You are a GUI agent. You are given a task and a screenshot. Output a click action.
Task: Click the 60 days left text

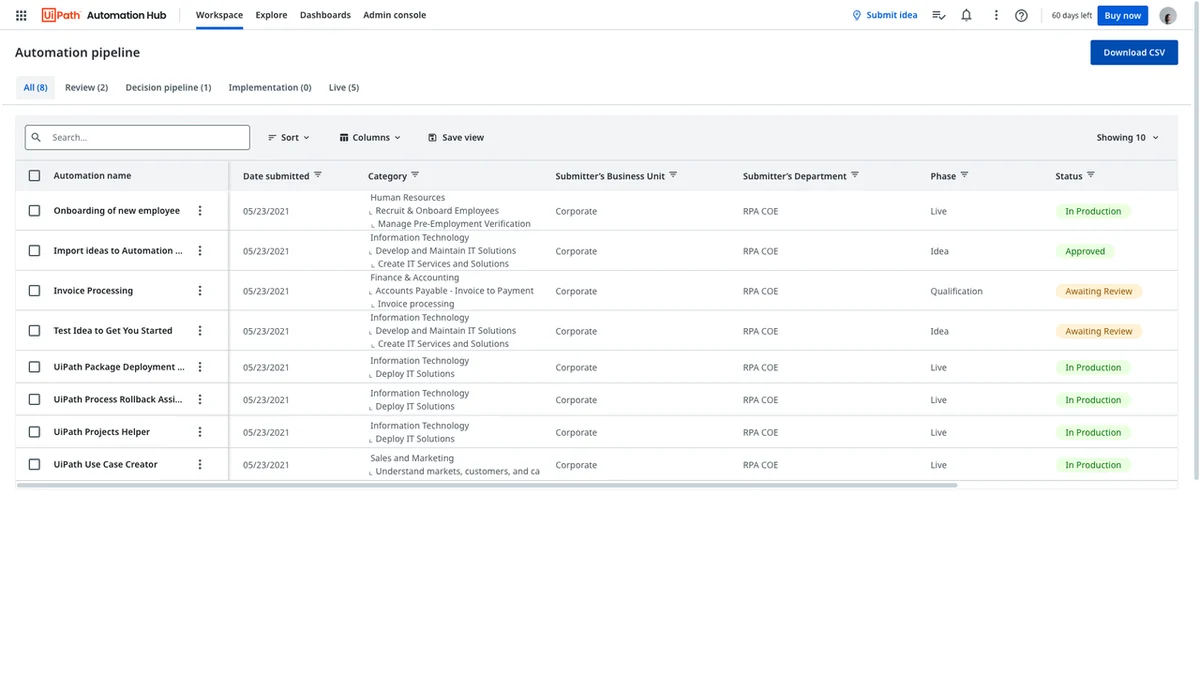(x=1072, y=15)
